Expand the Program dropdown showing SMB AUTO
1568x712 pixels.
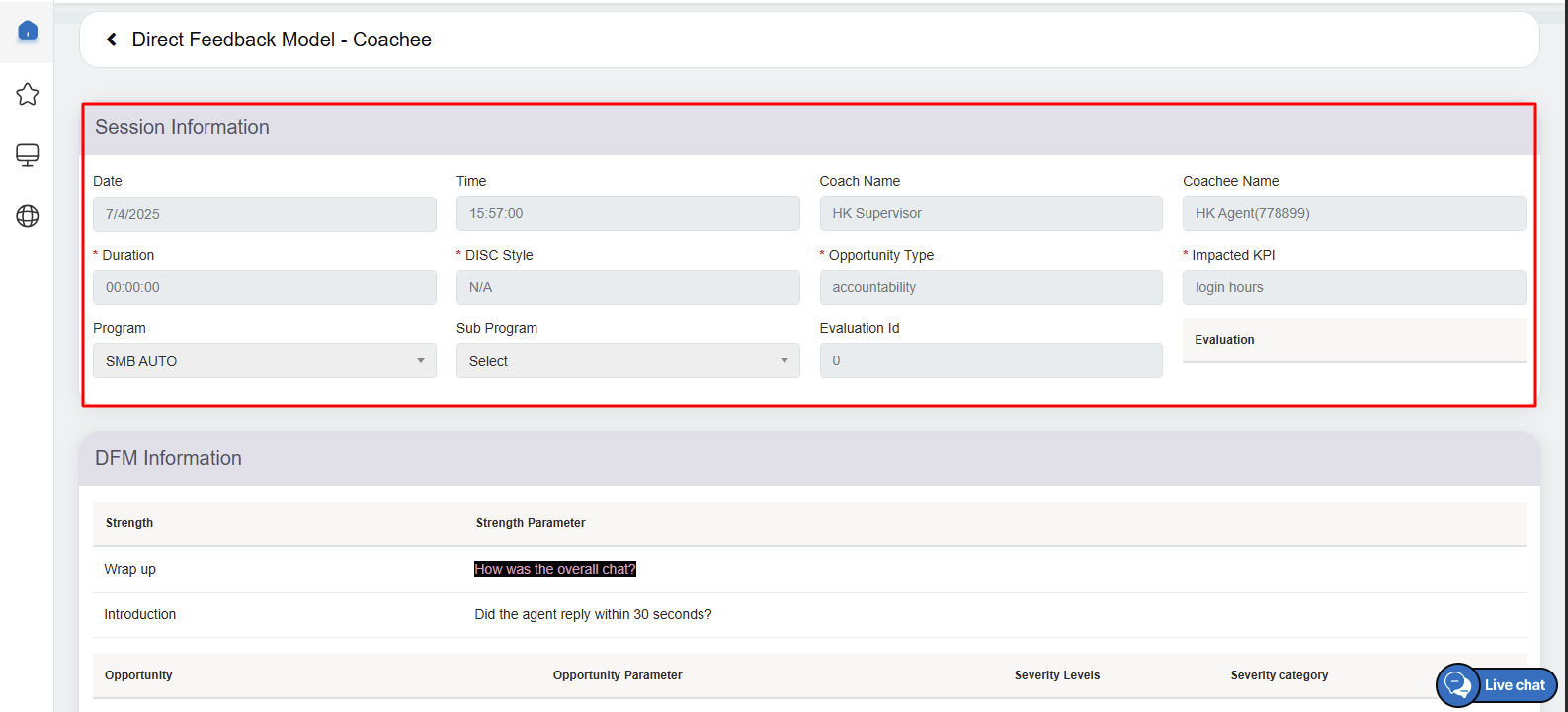264,361
